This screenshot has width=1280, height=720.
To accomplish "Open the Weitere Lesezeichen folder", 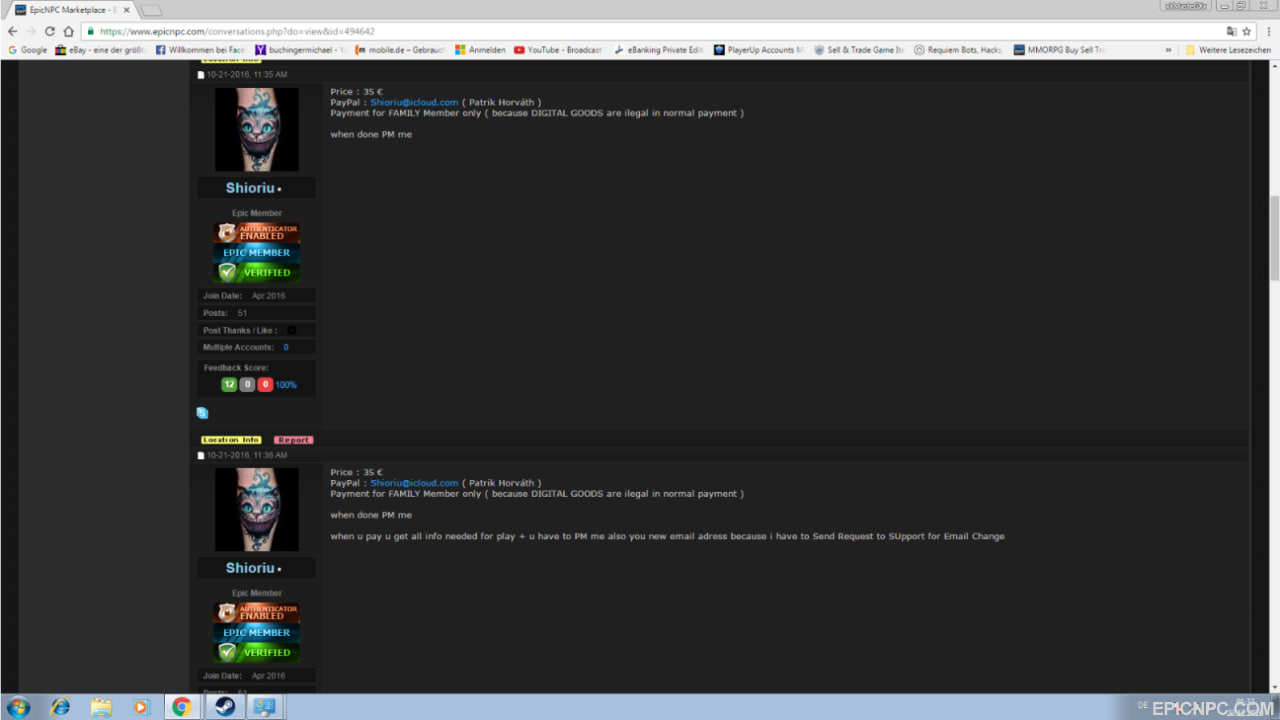I will click(1228, 49).
